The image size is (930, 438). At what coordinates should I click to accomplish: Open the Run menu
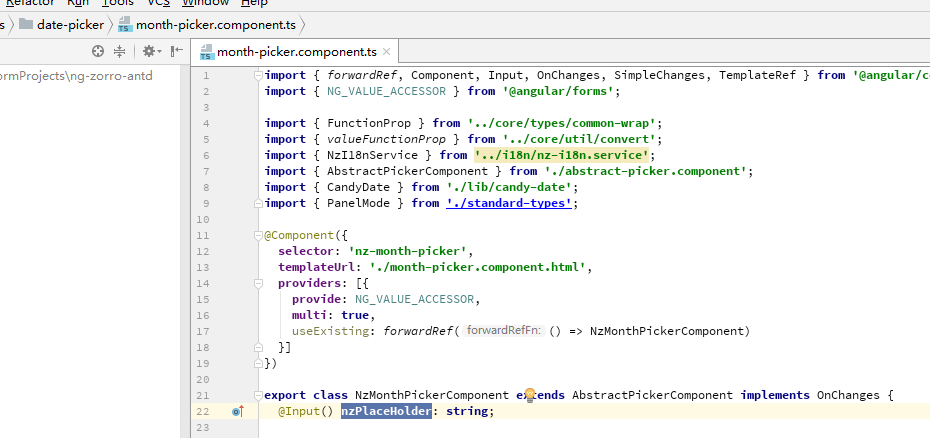click(78, 3)
